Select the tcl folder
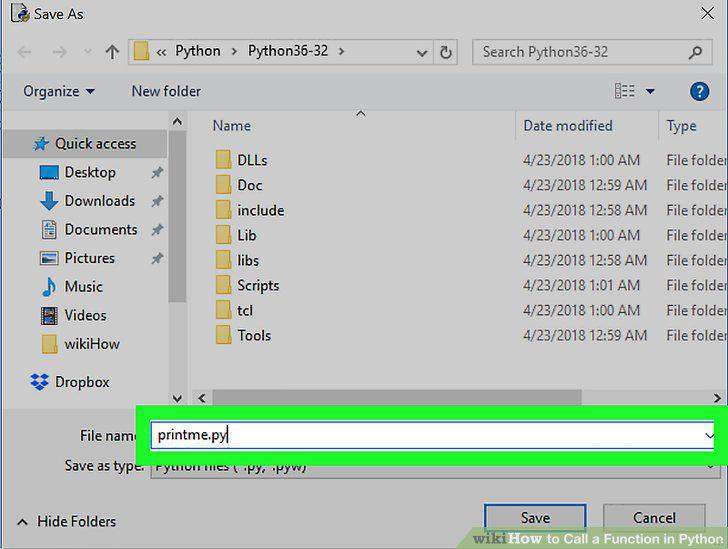 234,311
